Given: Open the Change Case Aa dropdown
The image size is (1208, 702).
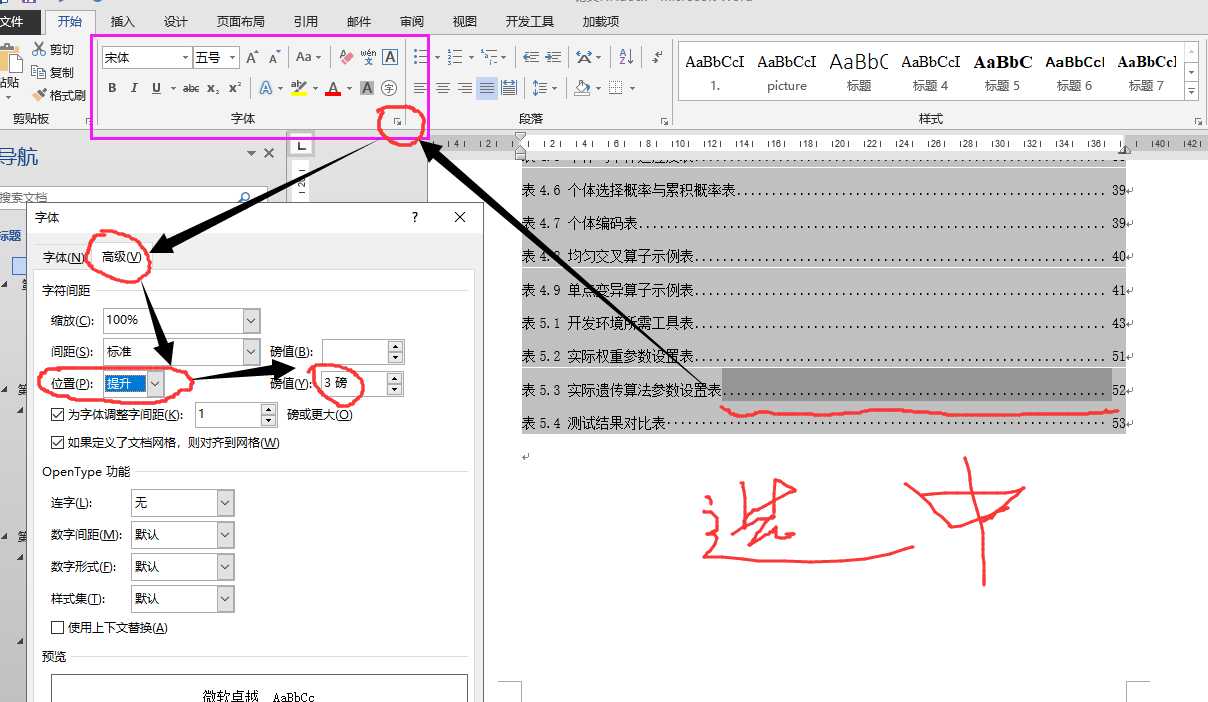Looking at the screenshot, I should point(308,58).
